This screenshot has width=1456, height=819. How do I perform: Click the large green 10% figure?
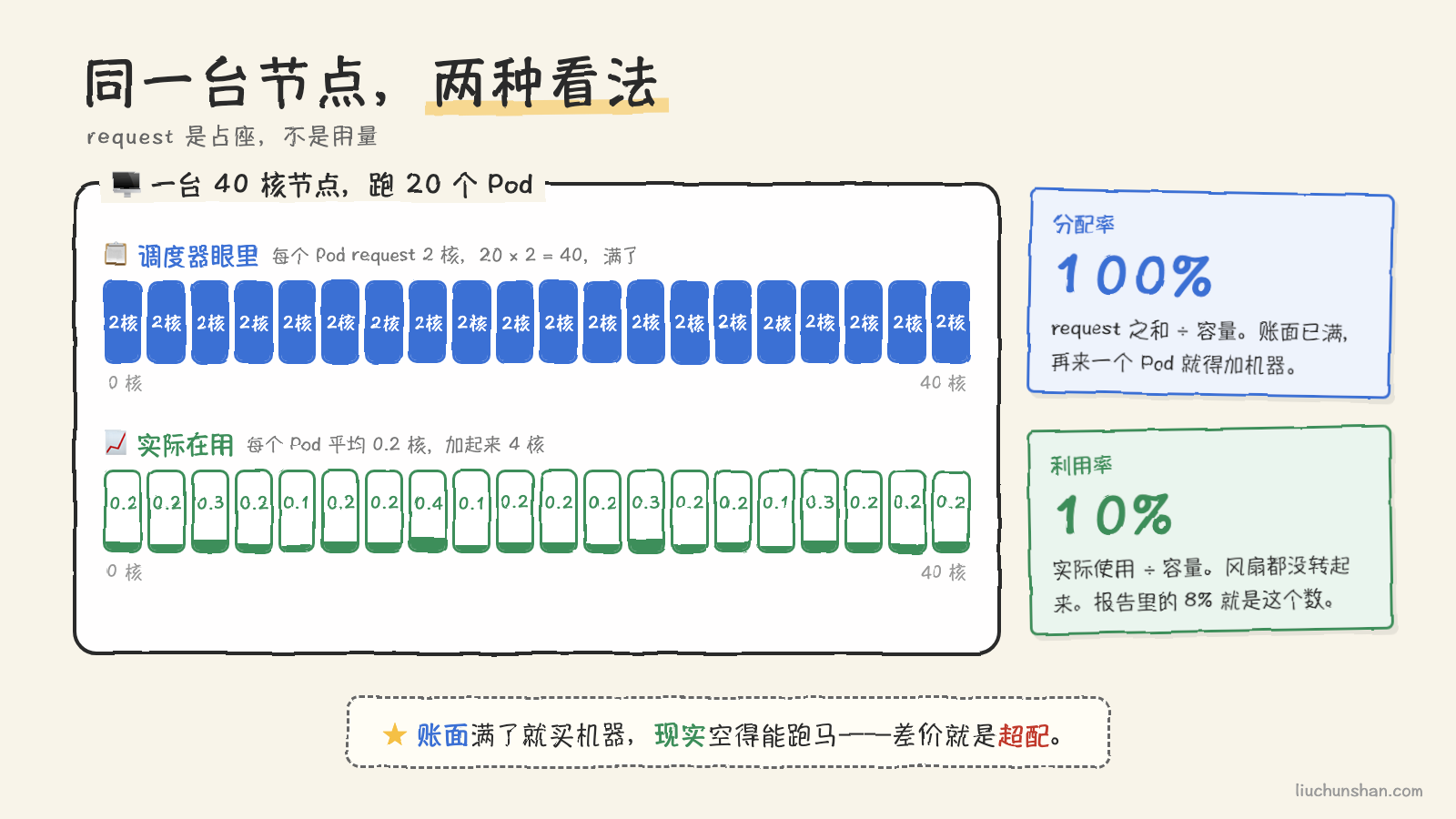tap(1114, 515)
